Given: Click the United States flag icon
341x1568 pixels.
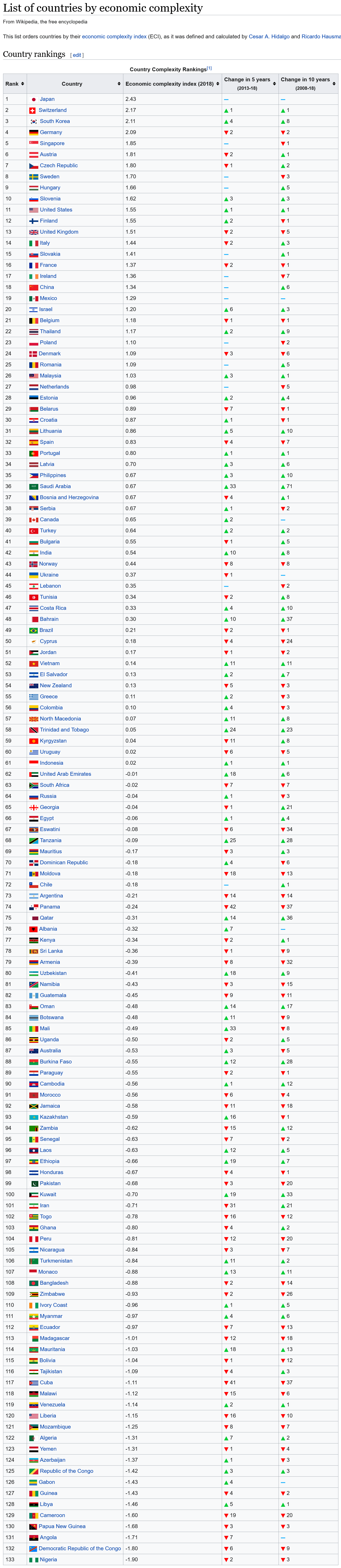Looking at the screenshot, I should pyautogui.click(x=34, y=210).
